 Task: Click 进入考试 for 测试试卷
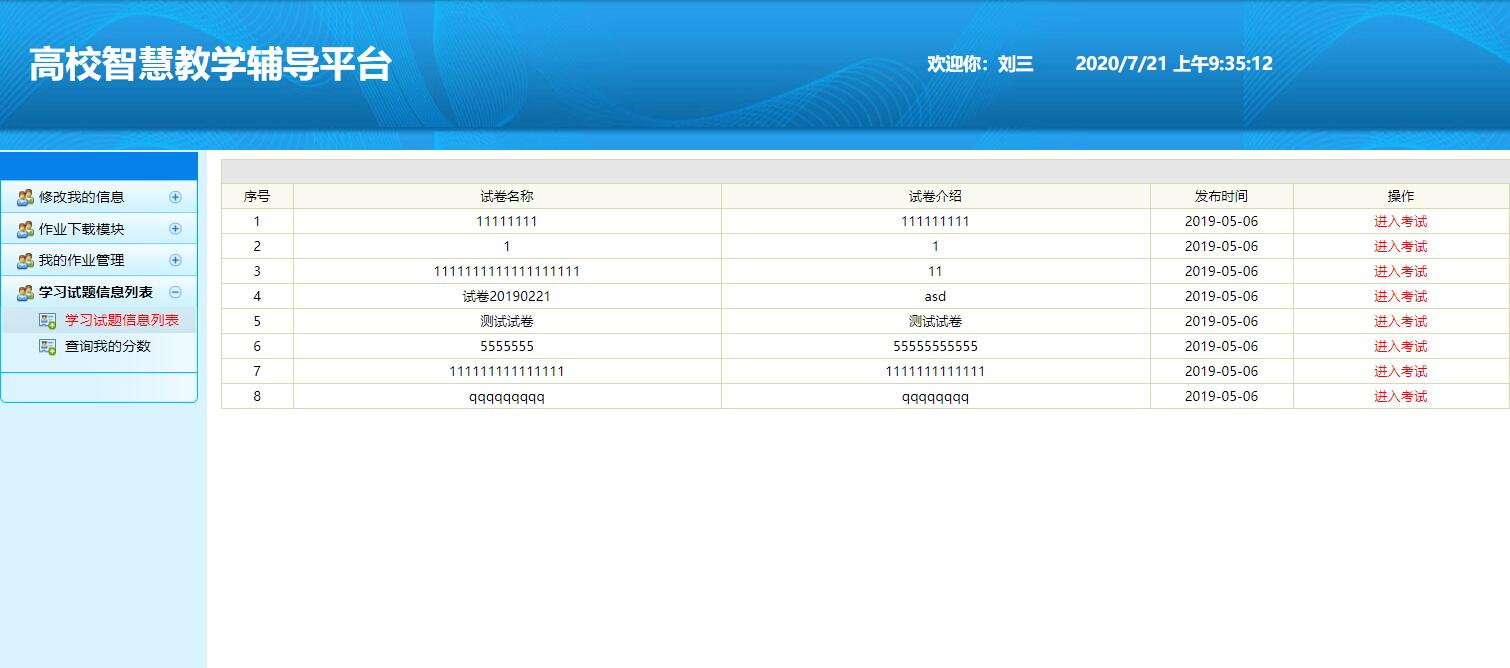[1402, 321]
